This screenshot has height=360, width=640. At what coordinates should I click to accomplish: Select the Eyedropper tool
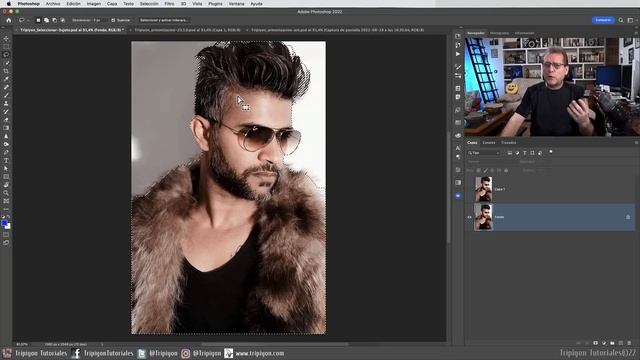coord(6,79)
